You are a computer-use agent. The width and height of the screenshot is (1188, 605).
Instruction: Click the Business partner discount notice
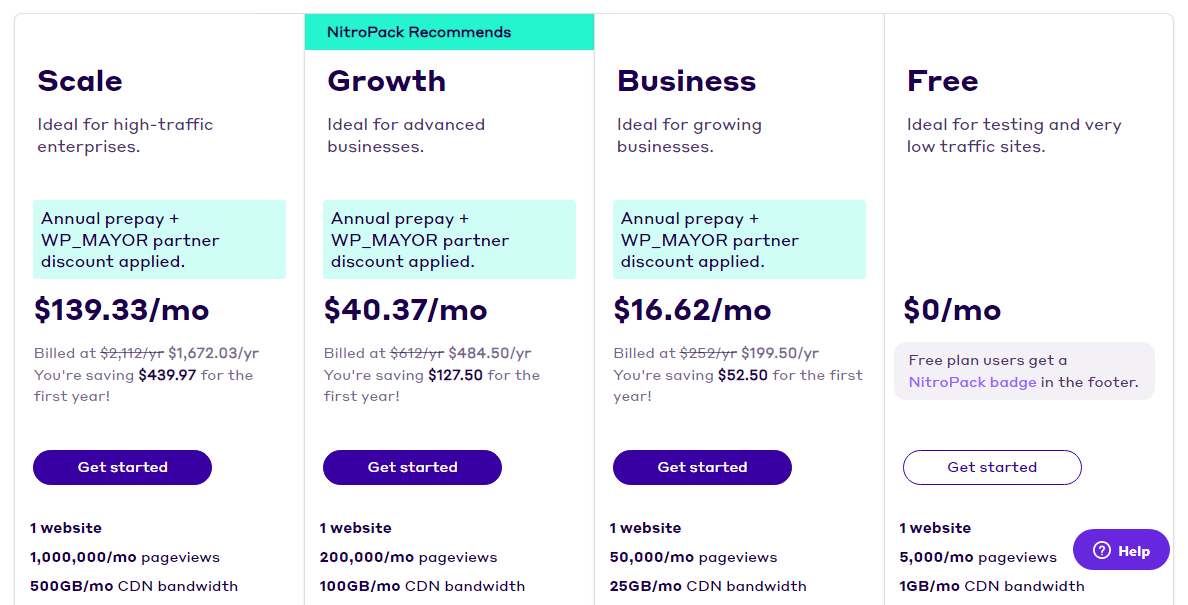click(x=739, y=240)
